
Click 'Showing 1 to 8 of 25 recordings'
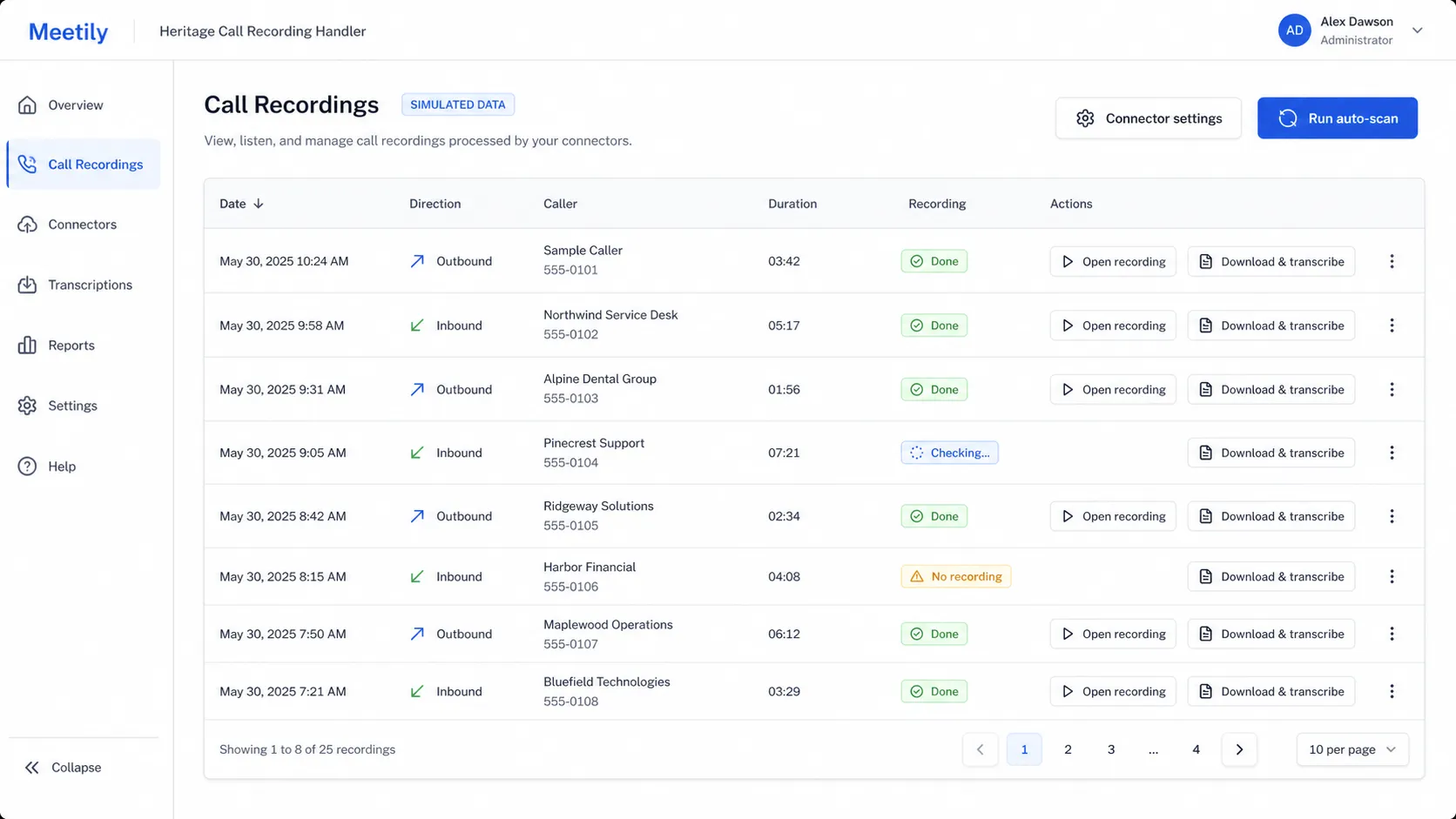click(307, 749)
